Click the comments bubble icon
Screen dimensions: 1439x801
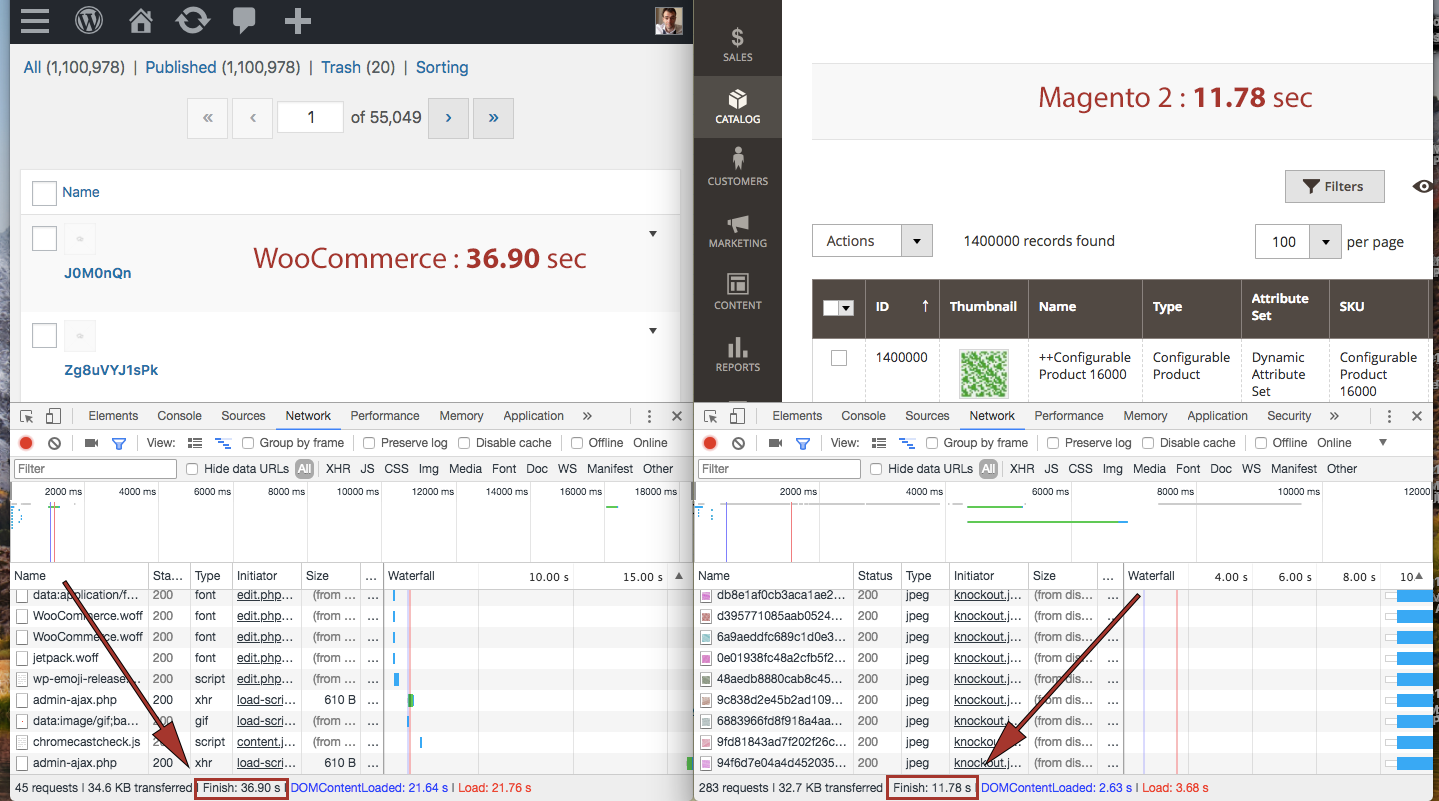(x=243, y=20)
